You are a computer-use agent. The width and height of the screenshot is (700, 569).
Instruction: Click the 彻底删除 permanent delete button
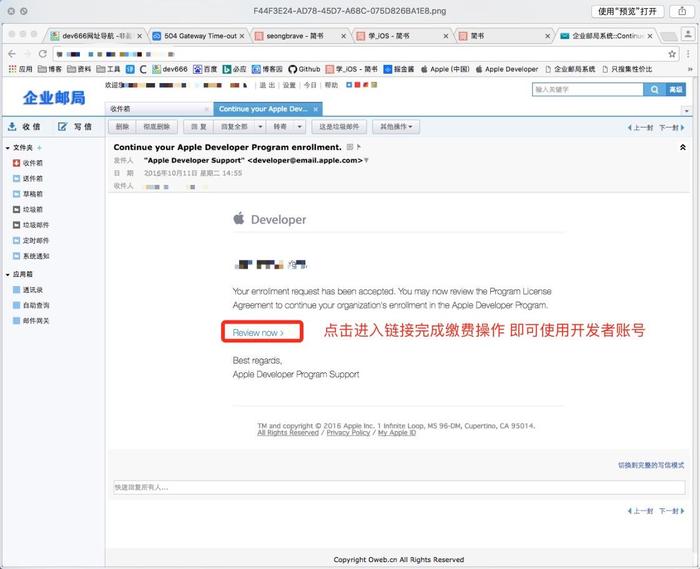click(156, 127)
